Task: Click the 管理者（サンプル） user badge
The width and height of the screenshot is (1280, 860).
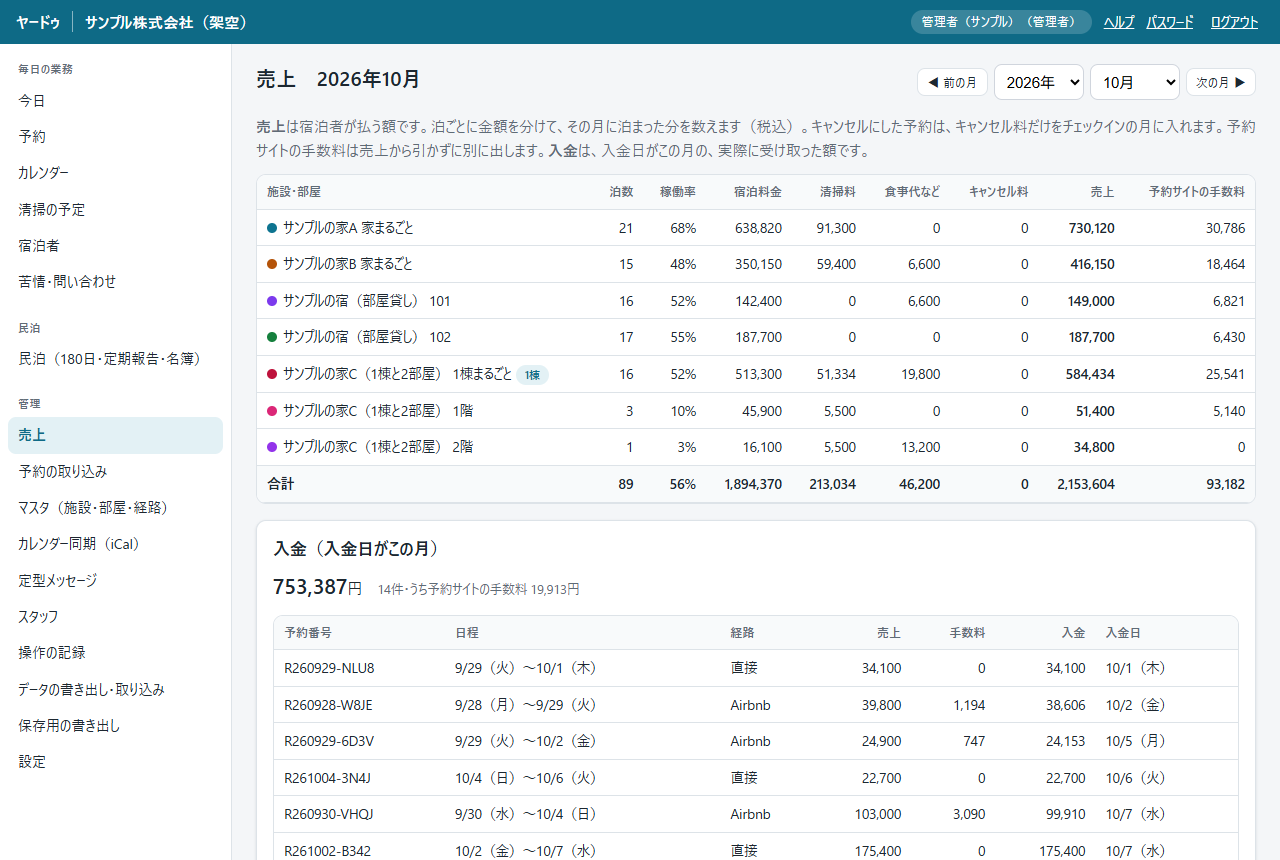Action: [x=1001, y=22]
